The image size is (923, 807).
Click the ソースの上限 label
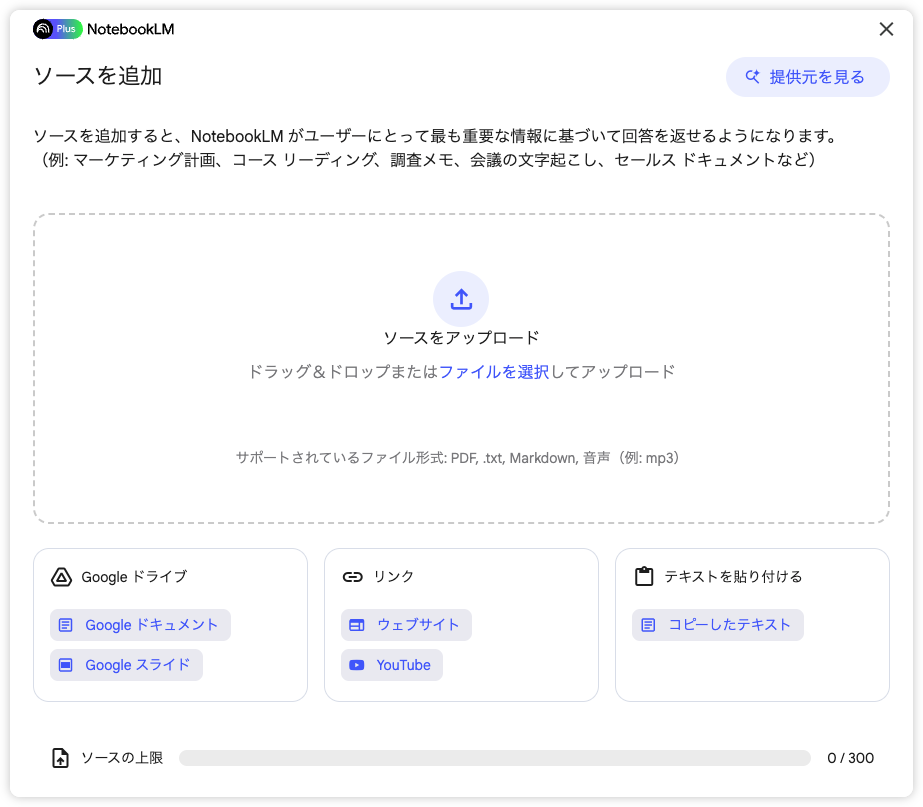[x=122, y=758]
